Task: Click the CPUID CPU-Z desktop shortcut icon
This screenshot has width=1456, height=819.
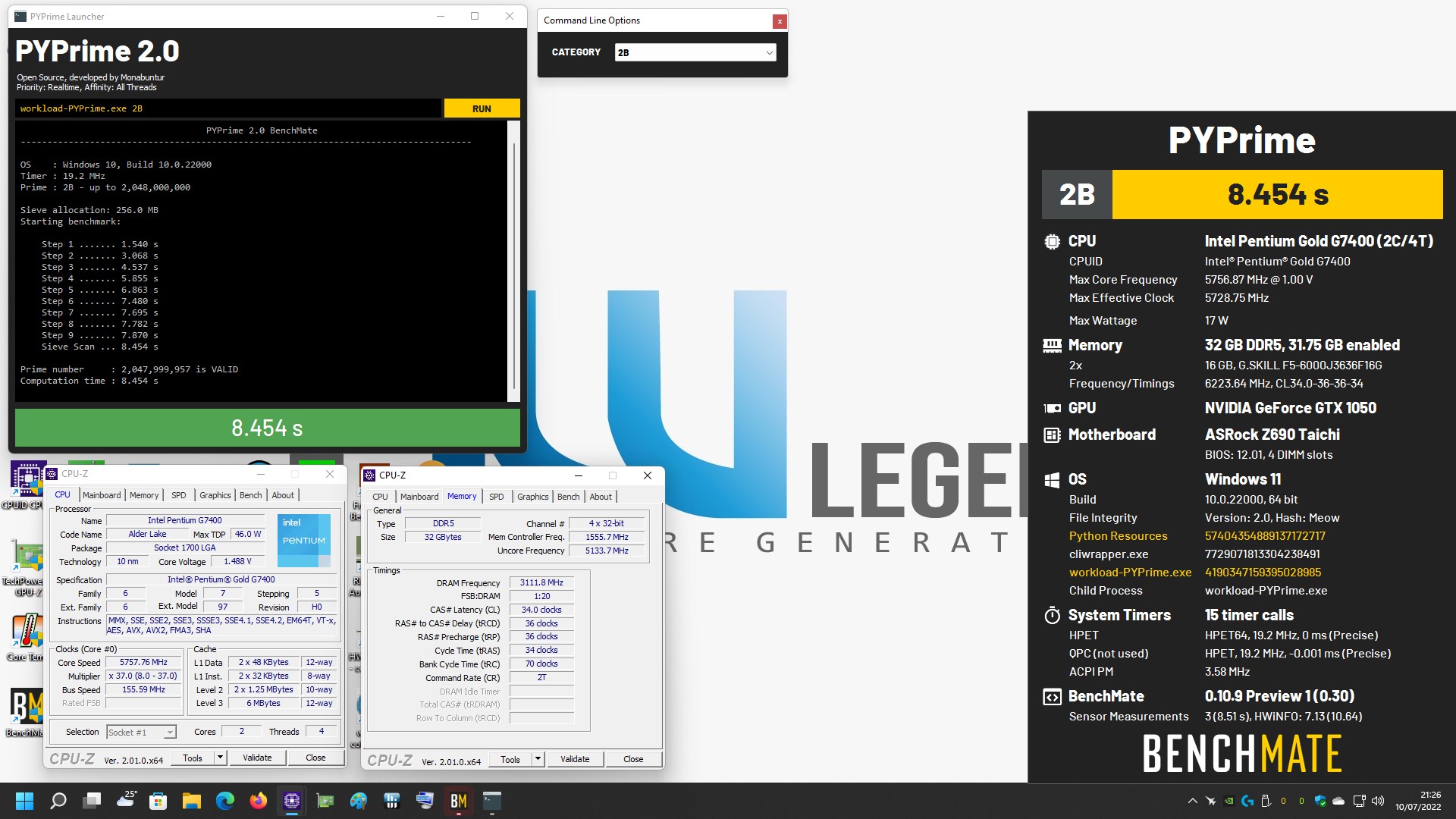Action: click(x=25, y=485)
